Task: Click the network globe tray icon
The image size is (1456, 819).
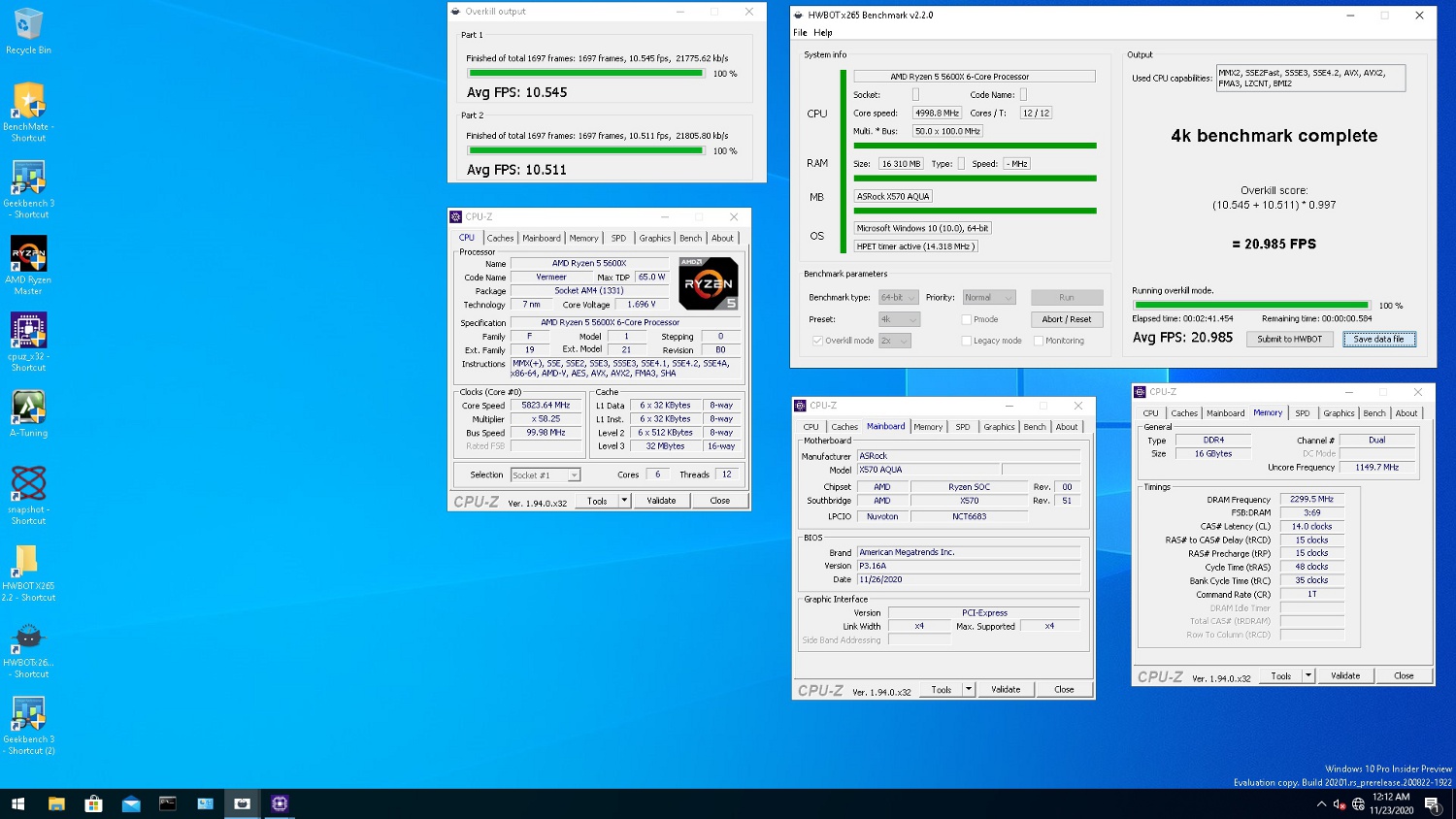Action: pyautogui.click(x=1358, y=803)
